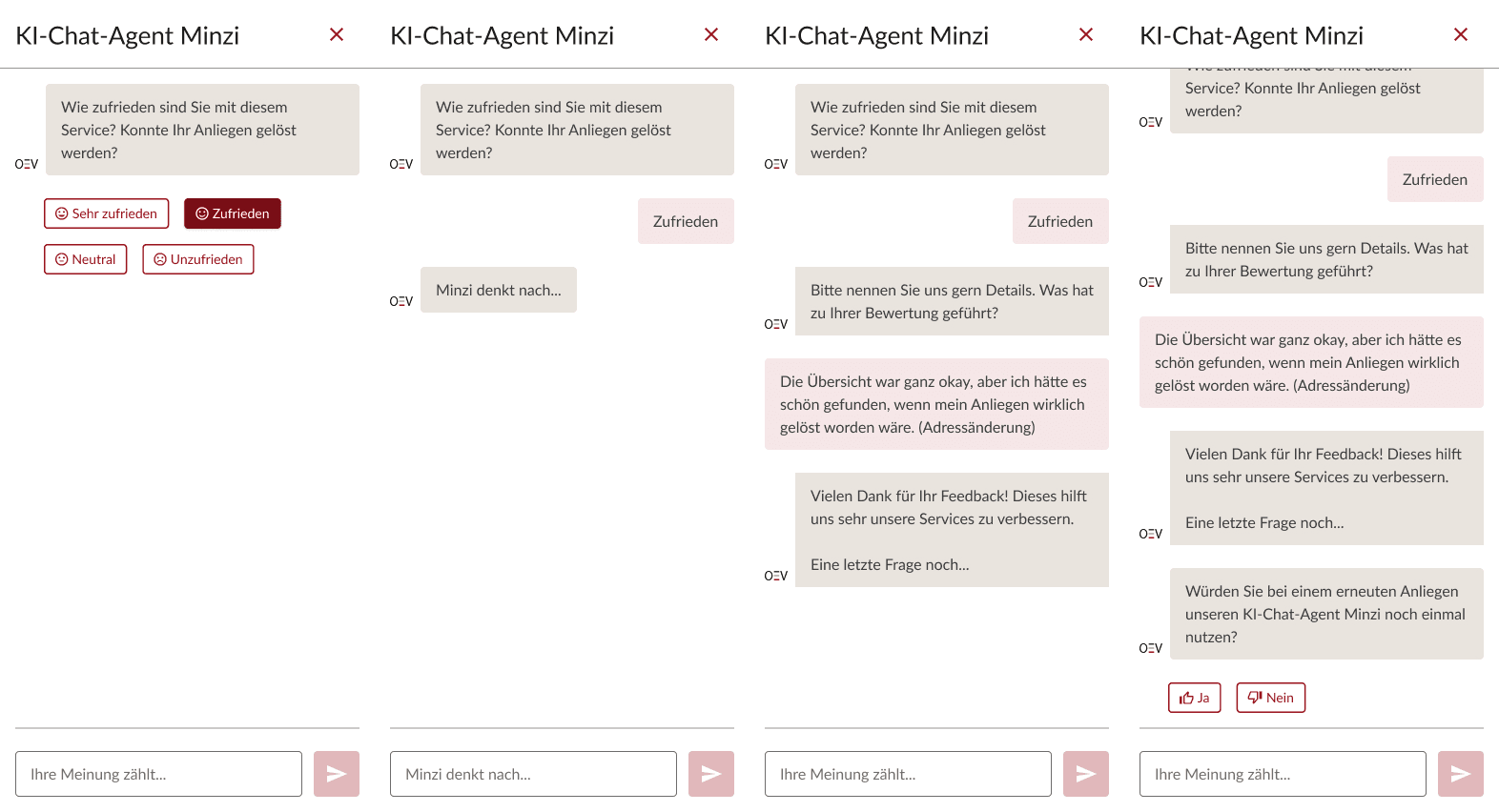This screenshot has width=1499, height=812.
Task: Click the smiley icon in Neutral button
Action: click(60, 258)
